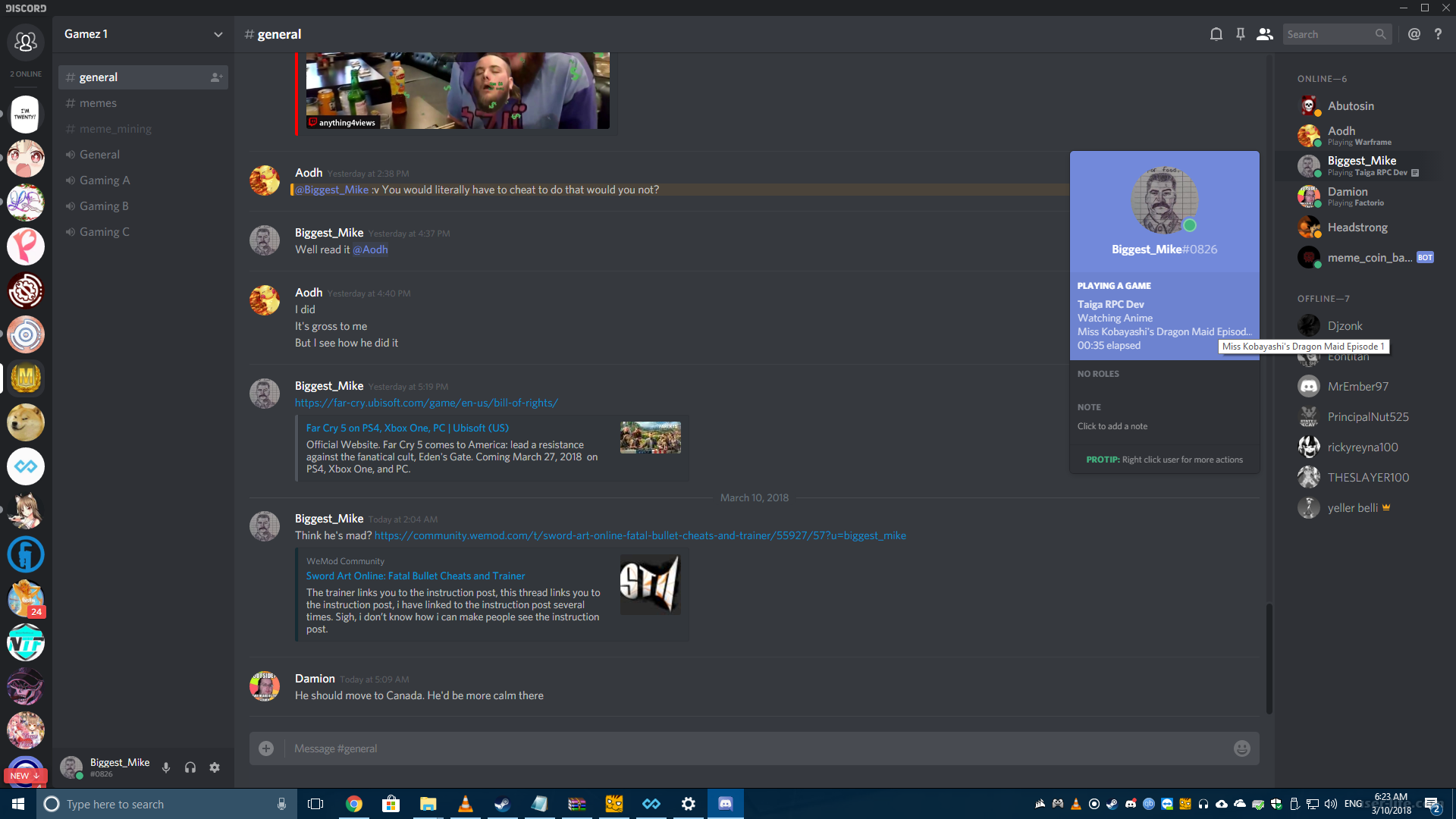
Task: Click the Discord notifications bell icon
Action: 1216,34
